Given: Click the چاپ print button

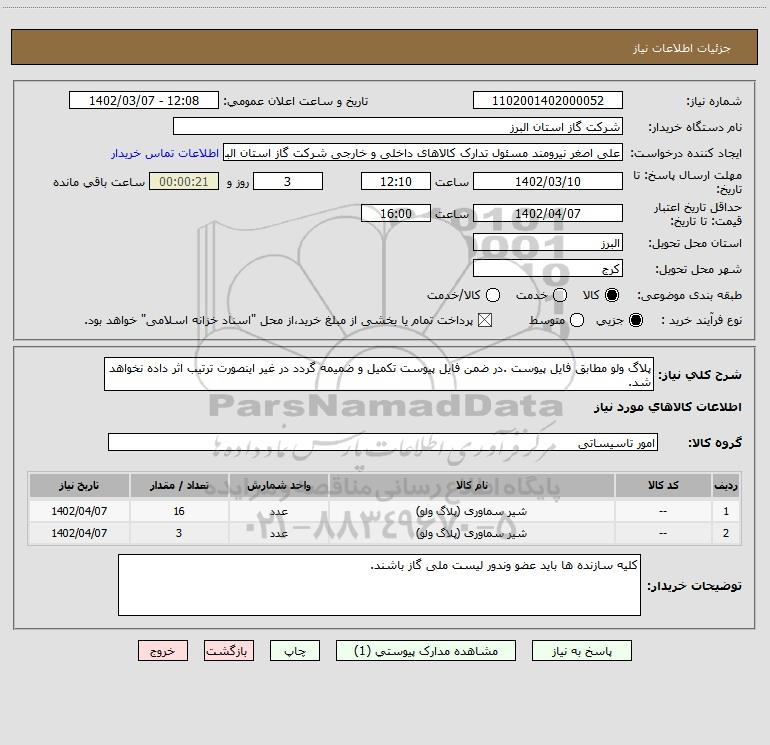Looking at the screenshot, I should click(x=295, y=651).
